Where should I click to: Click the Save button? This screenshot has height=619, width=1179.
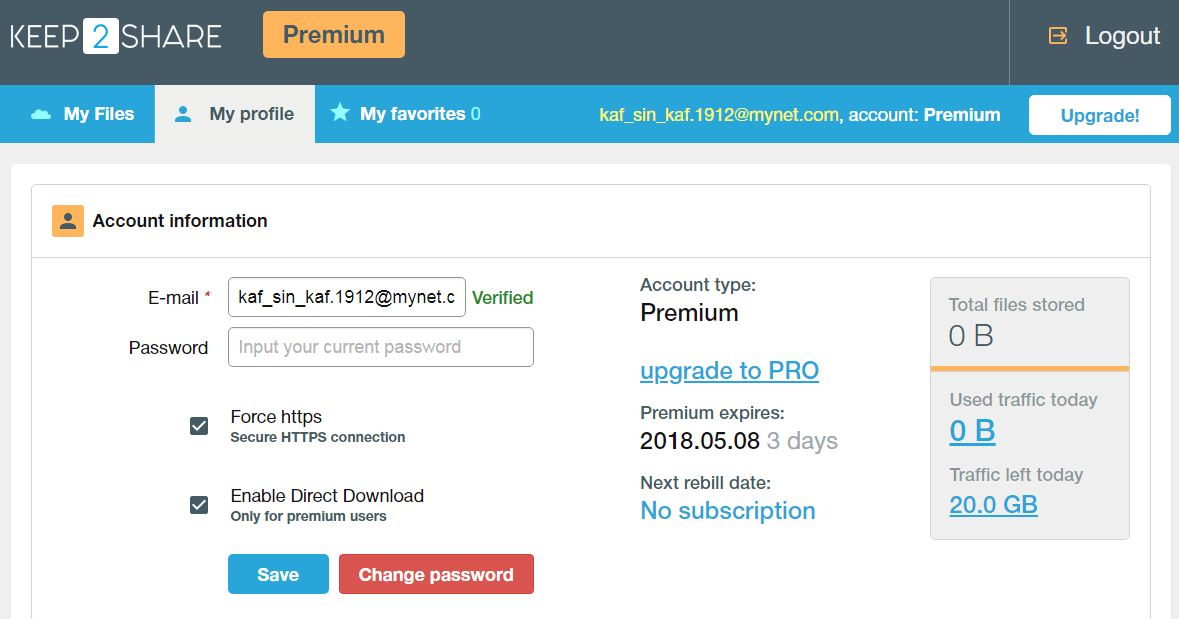coord(278,574)
